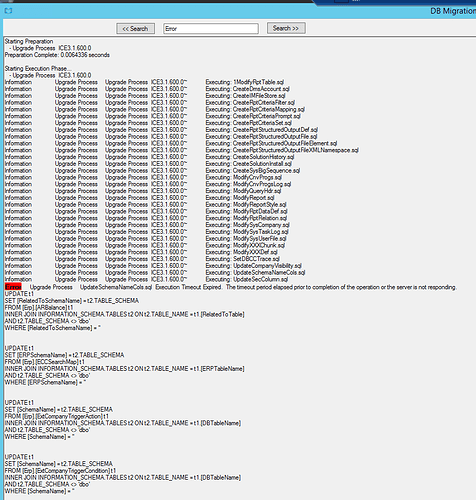This screenshot has height=500, width=476.
Task: Click 'Executing: ModifyXXXDef.sql' log line
Action: [242, 252]
